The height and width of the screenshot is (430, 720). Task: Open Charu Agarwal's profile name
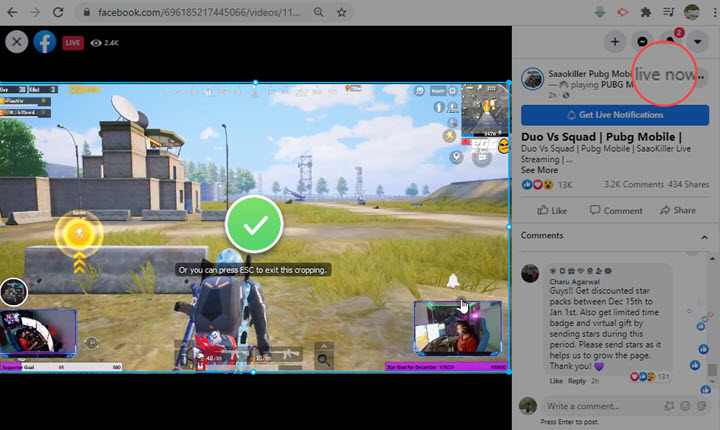[574, 282]
